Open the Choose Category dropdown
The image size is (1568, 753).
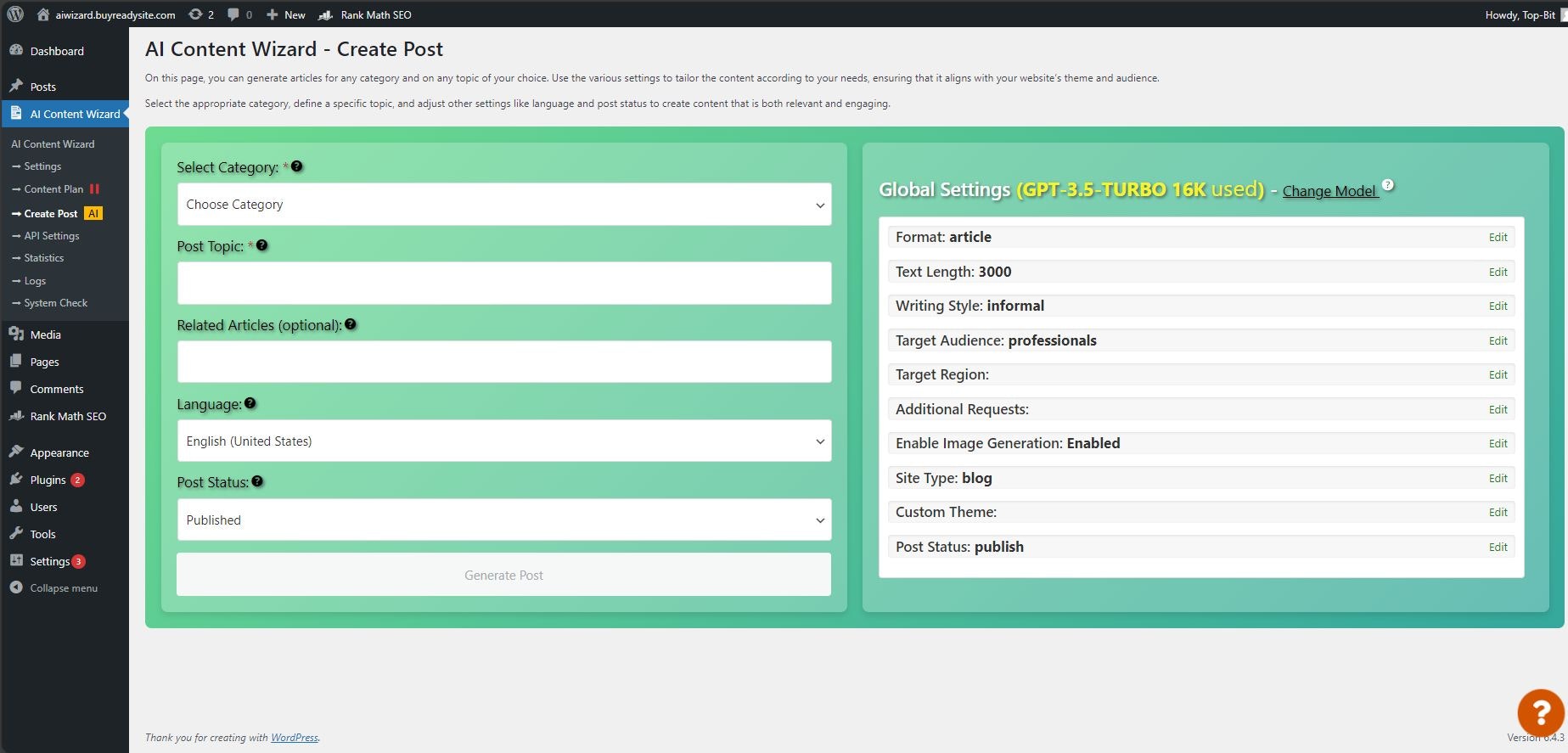click(x=504, y=205)
